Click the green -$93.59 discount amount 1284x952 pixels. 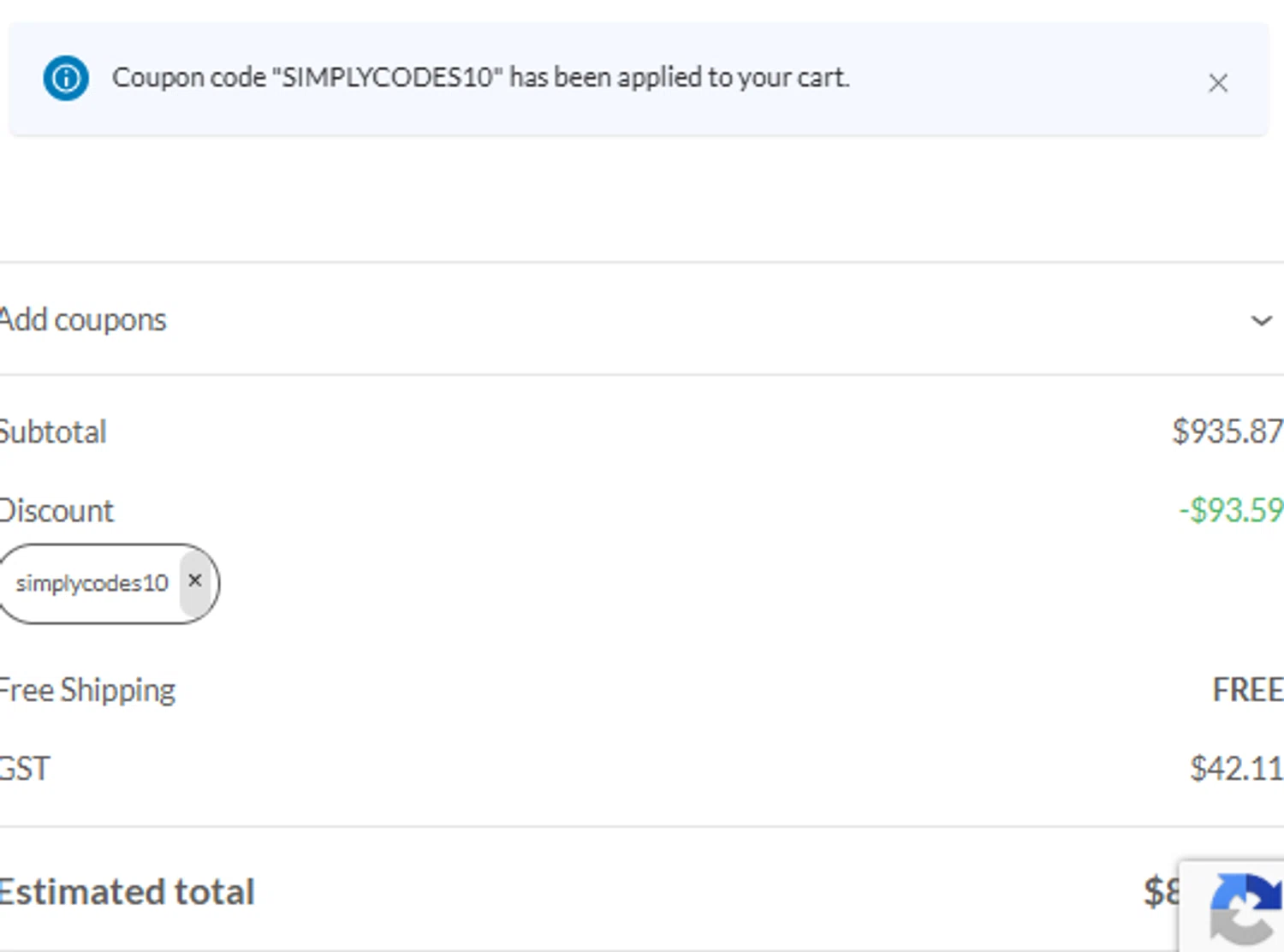pos(1230,510)
